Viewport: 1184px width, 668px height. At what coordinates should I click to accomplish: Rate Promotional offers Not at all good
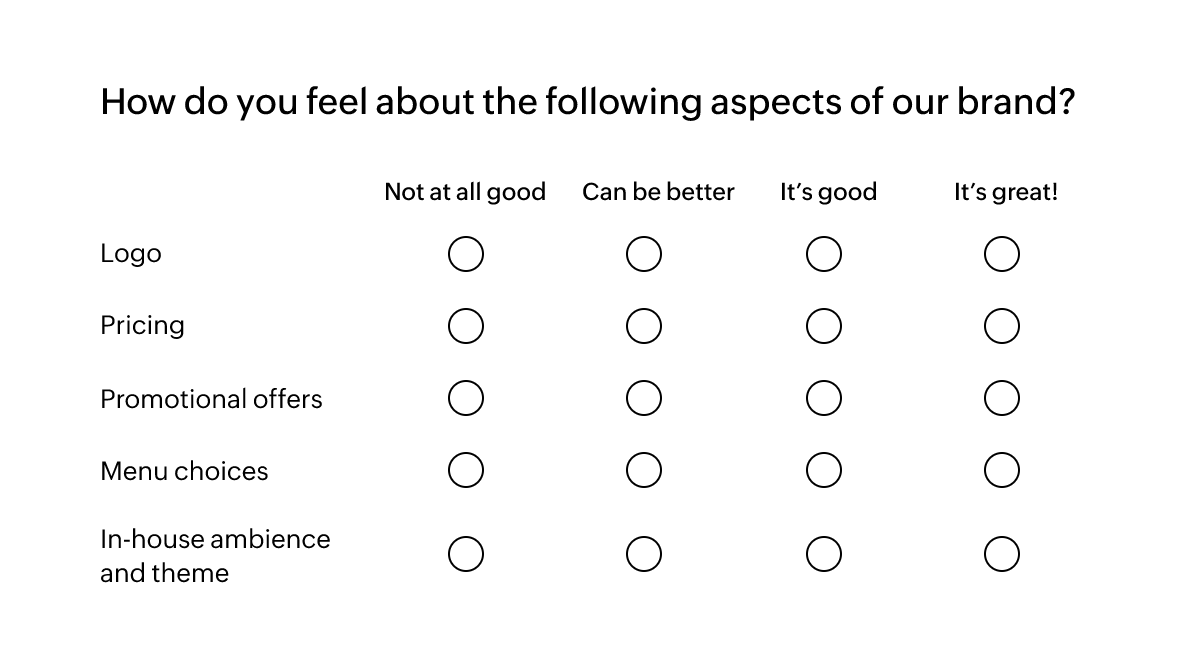point(466,398)
